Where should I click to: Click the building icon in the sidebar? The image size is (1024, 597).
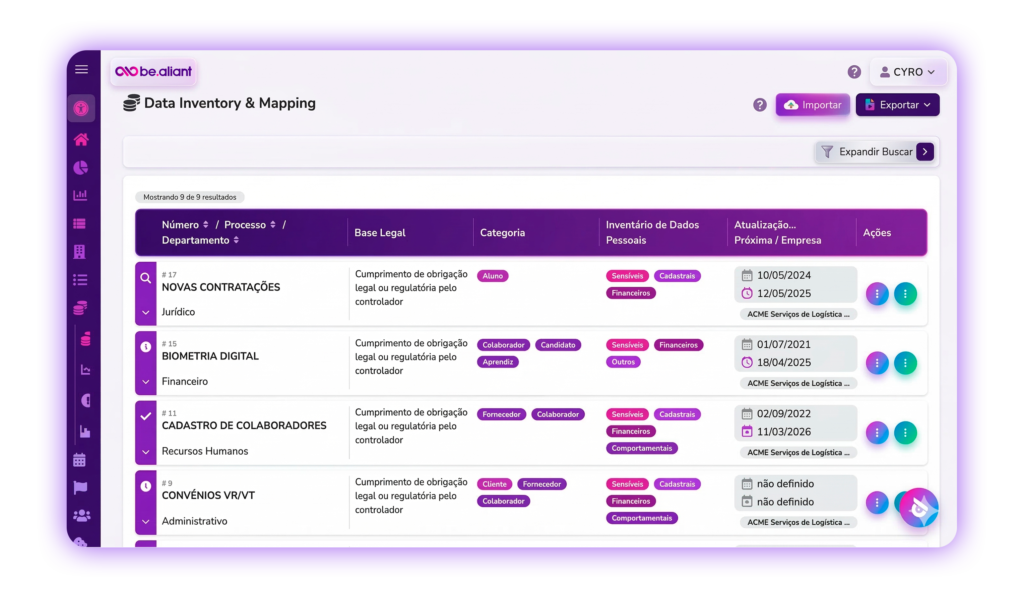tap(81, 251)
